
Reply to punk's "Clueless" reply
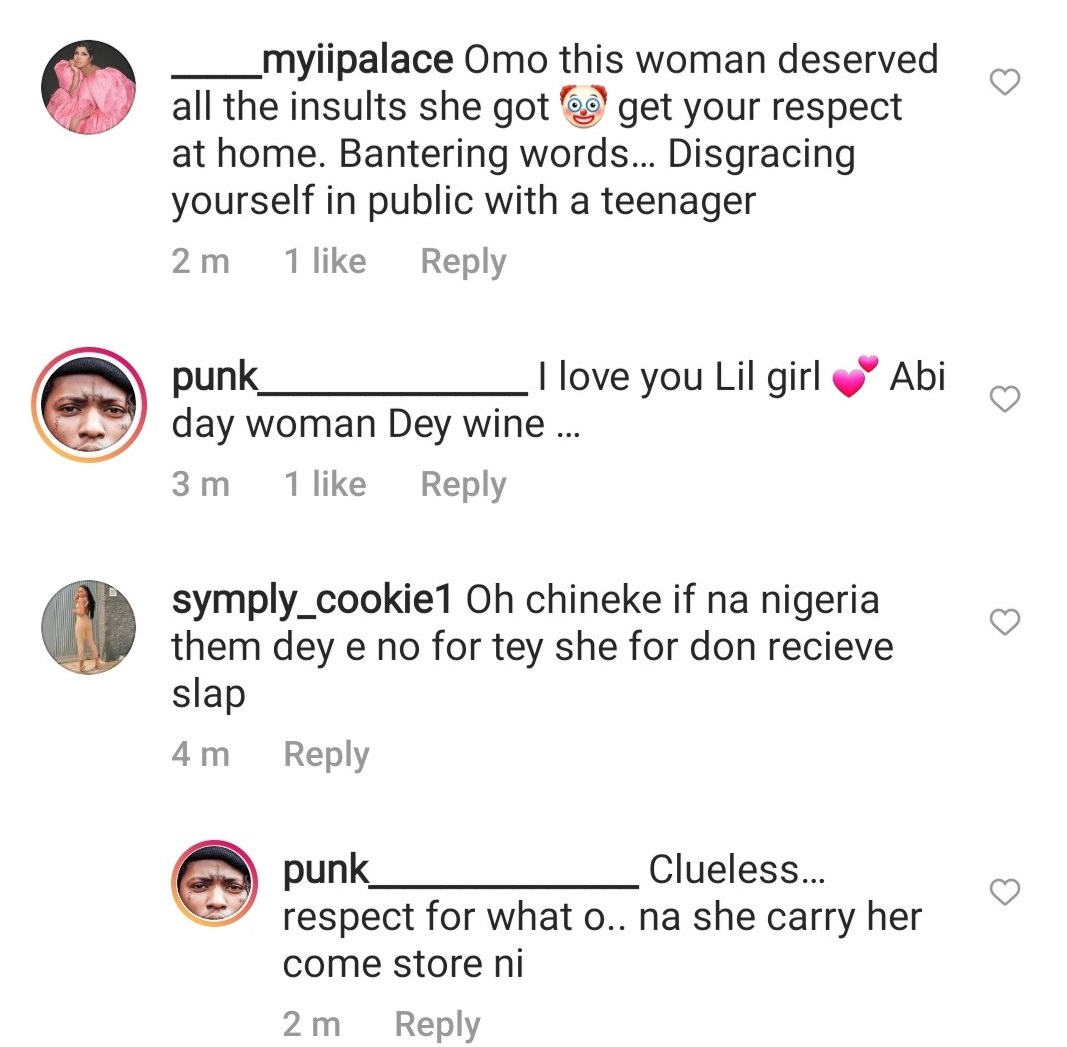[x=437, y=1024]
